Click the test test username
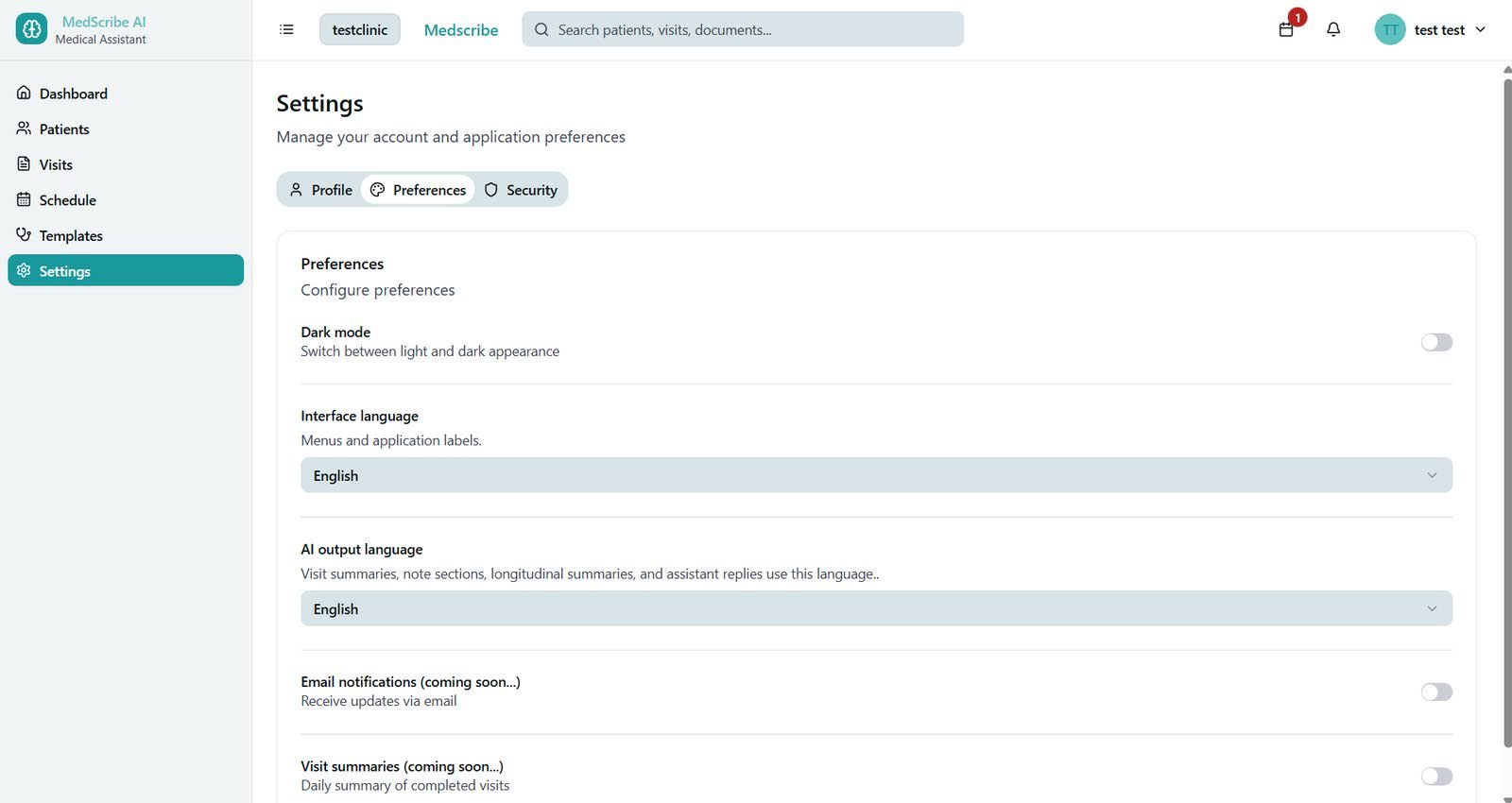The image size is (1512, 803). point(1439,30)
